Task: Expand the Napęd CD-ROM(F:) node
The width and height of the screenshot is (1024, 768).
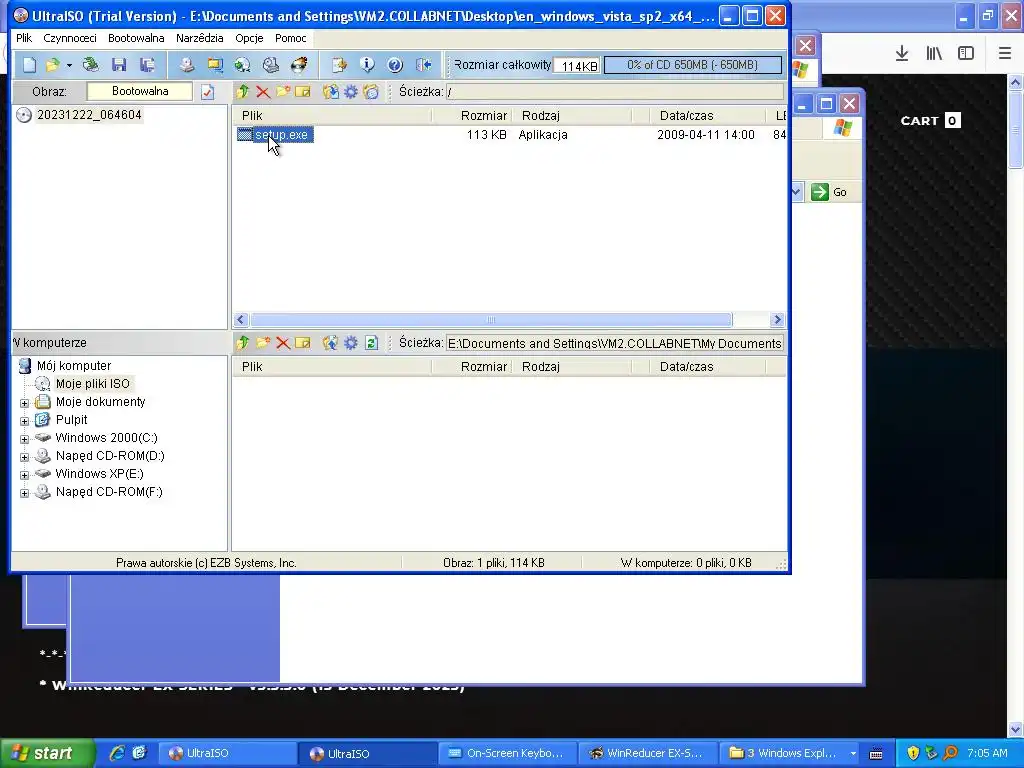Action: tap(24, 493)
